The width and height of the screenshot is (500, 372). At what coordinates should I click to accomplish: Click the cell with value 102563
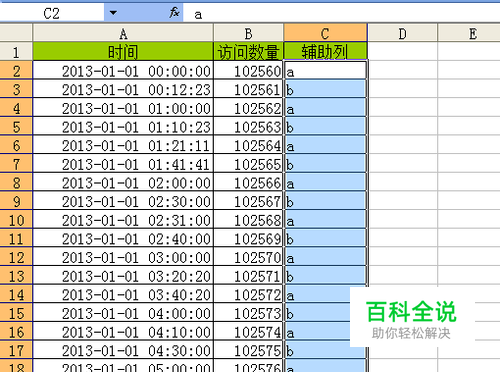[248, 126]
